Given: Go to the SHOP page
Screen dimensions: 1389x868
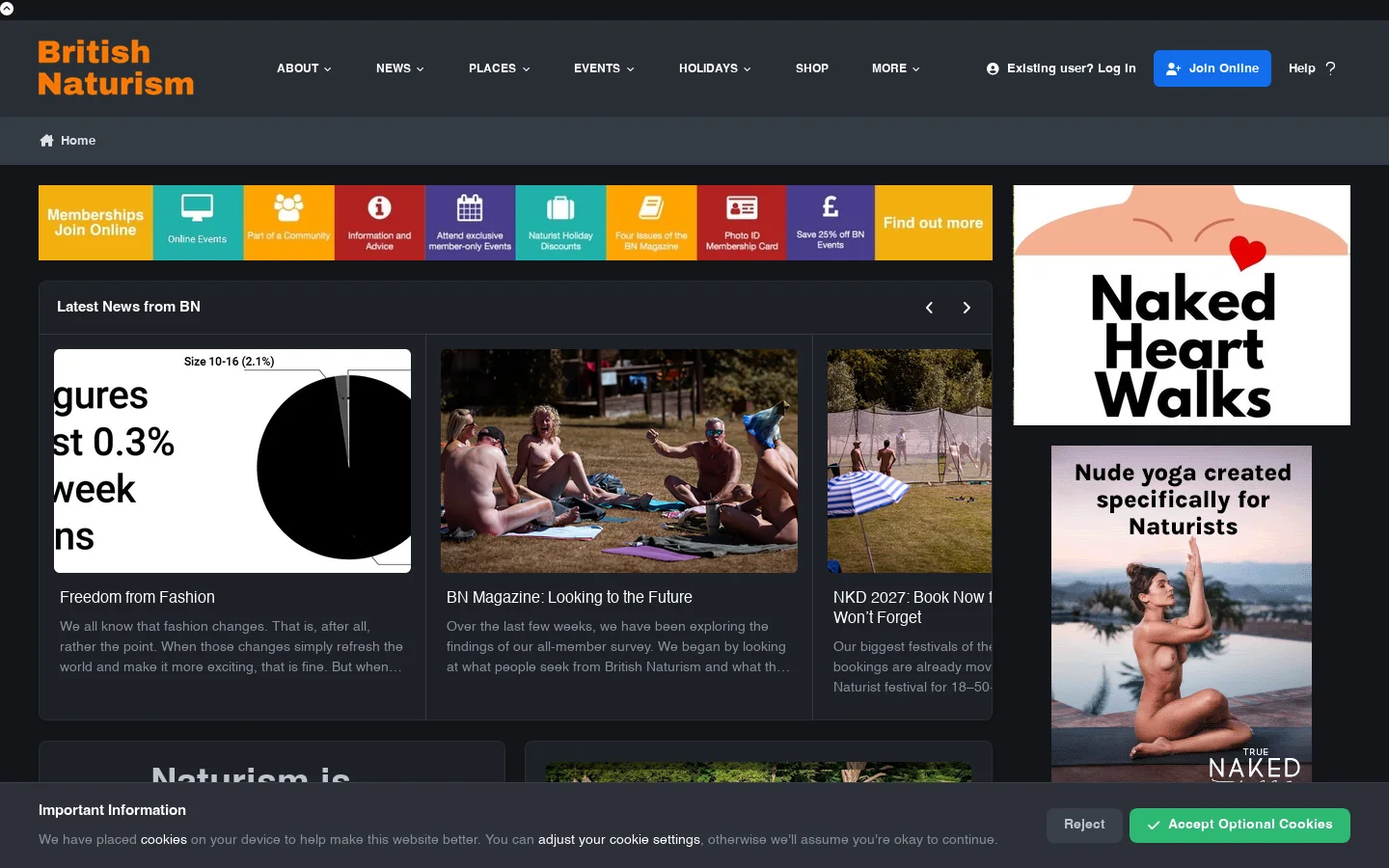Looking at the screenshot, I should tap(812, 68).
